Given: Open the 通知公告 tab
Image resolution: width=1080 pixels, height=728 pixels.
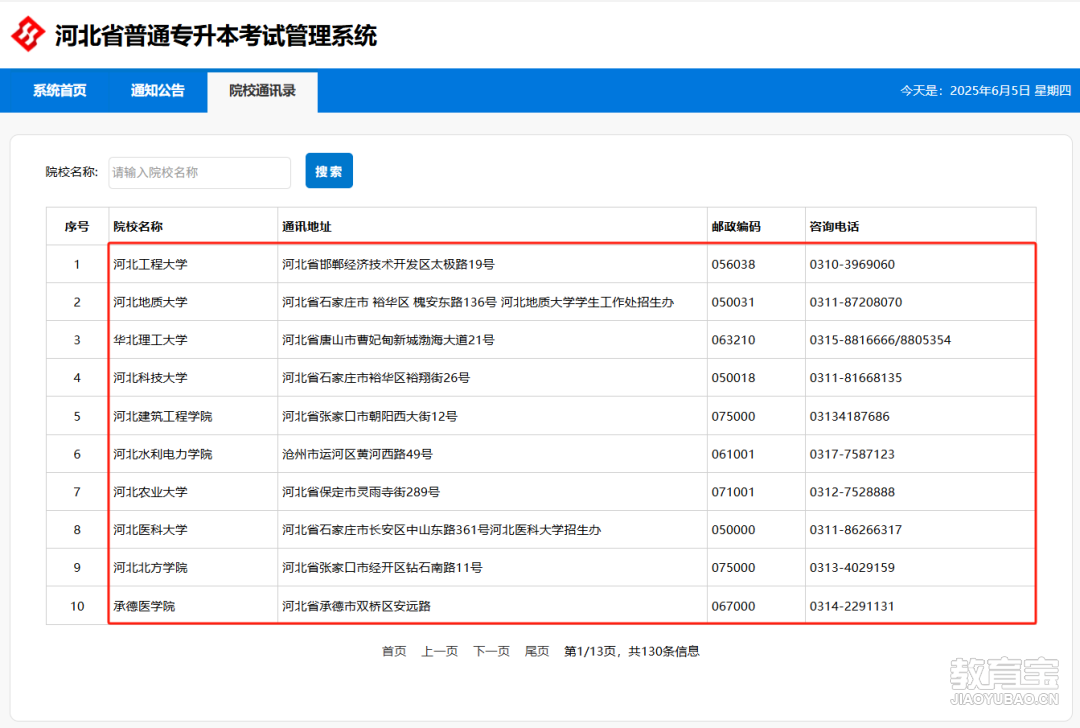Looking at the screenshot, I should [x=158, y=90].
